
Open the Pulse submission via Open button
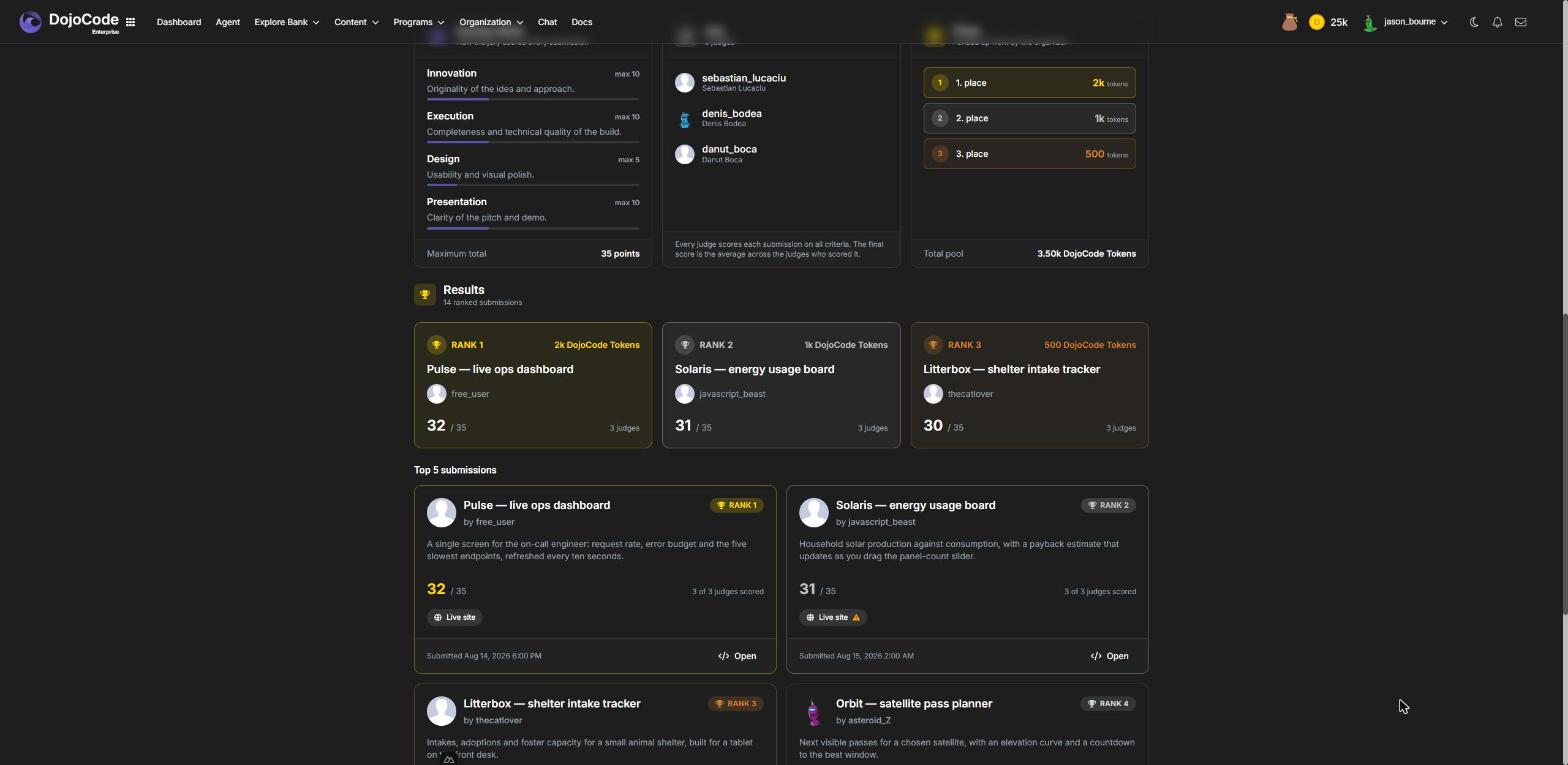point(737,656)
